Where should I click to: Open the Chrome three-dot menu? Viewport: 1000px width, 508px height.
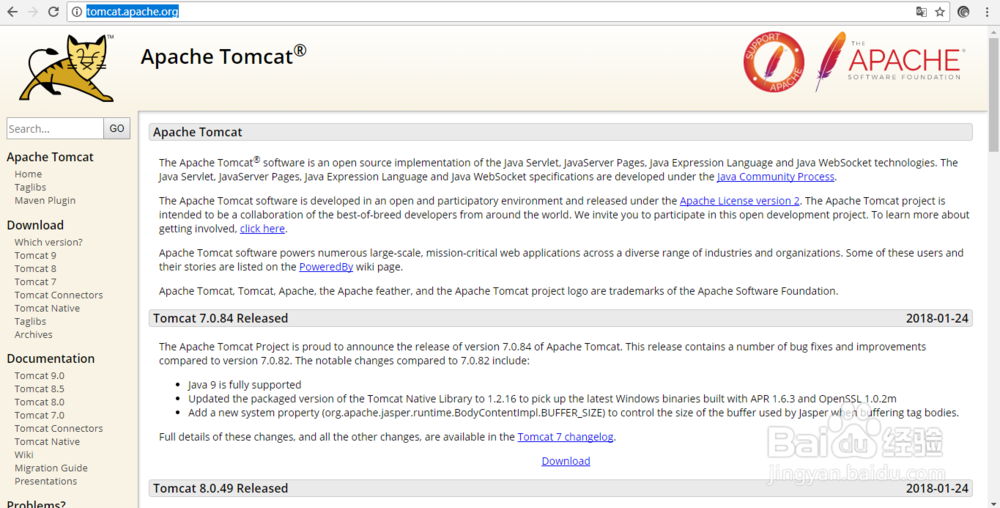click(987, 11)
